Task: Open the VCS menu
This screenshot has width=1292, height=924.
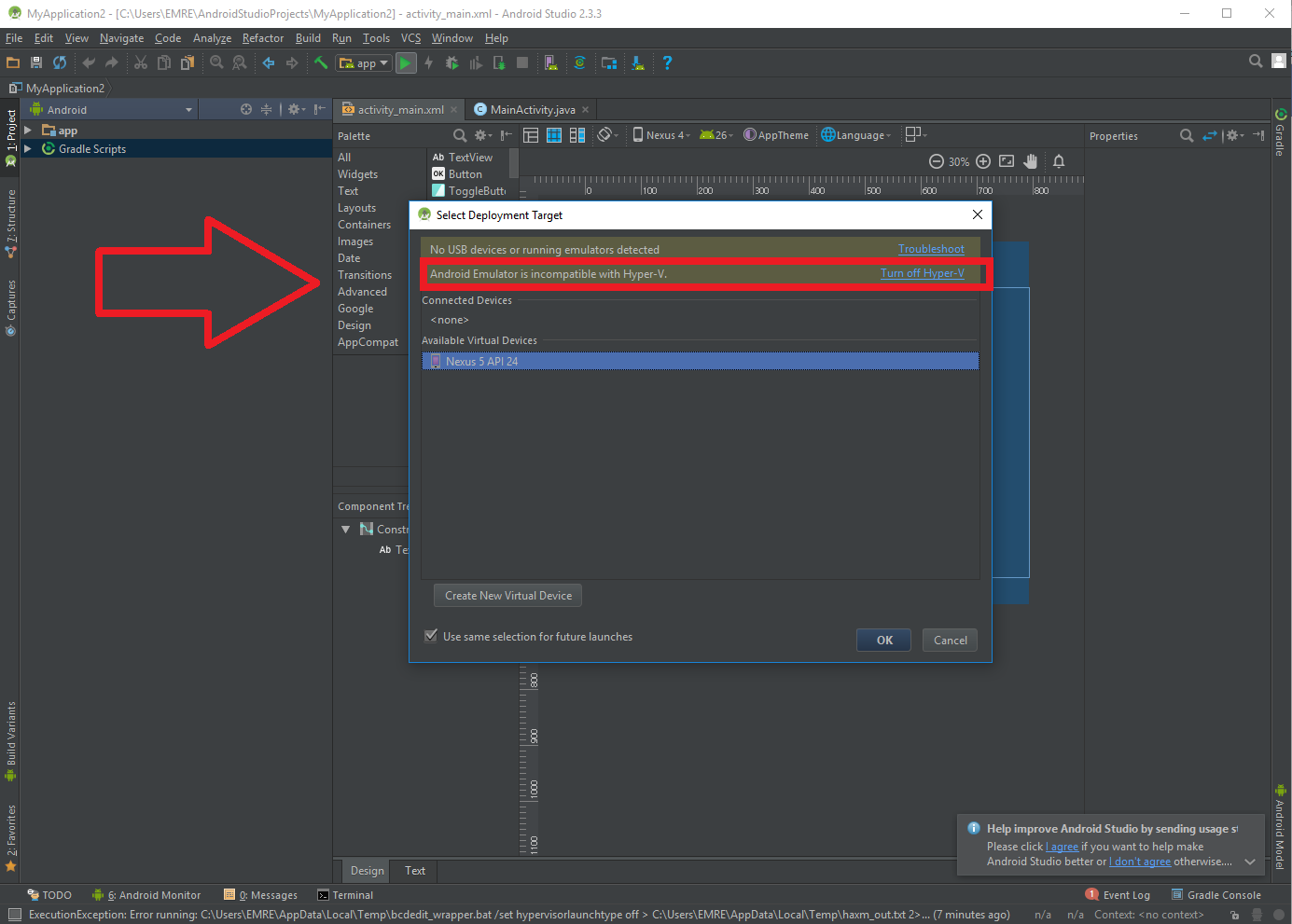Action: click(x=411, y=38)
